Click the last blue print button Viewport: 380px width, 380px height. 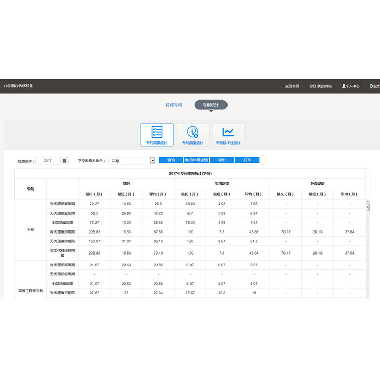click(247, 160)
